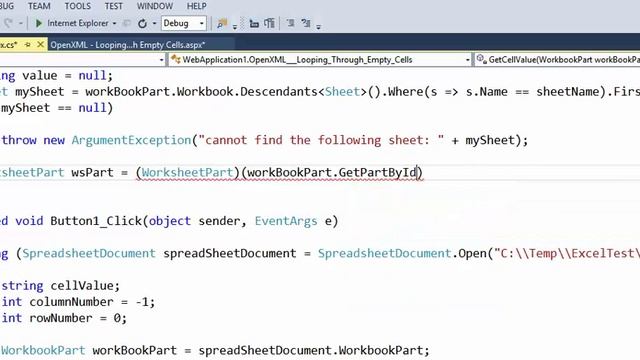
Task: Click the WorkbookPart type on last line
Action: pos(43,351)
